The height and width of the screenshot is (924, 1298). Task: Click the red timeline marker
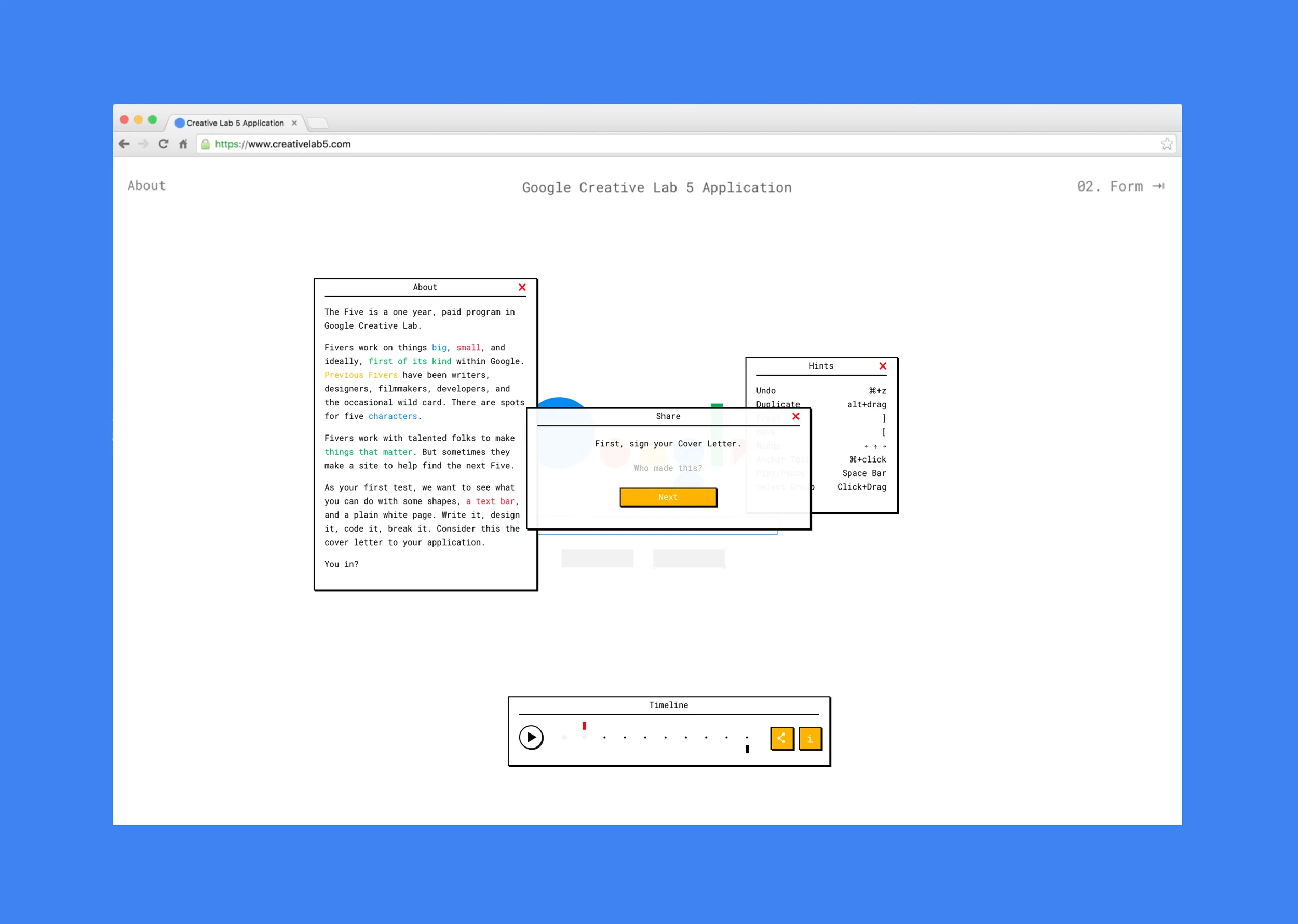(x=584, y=725)
